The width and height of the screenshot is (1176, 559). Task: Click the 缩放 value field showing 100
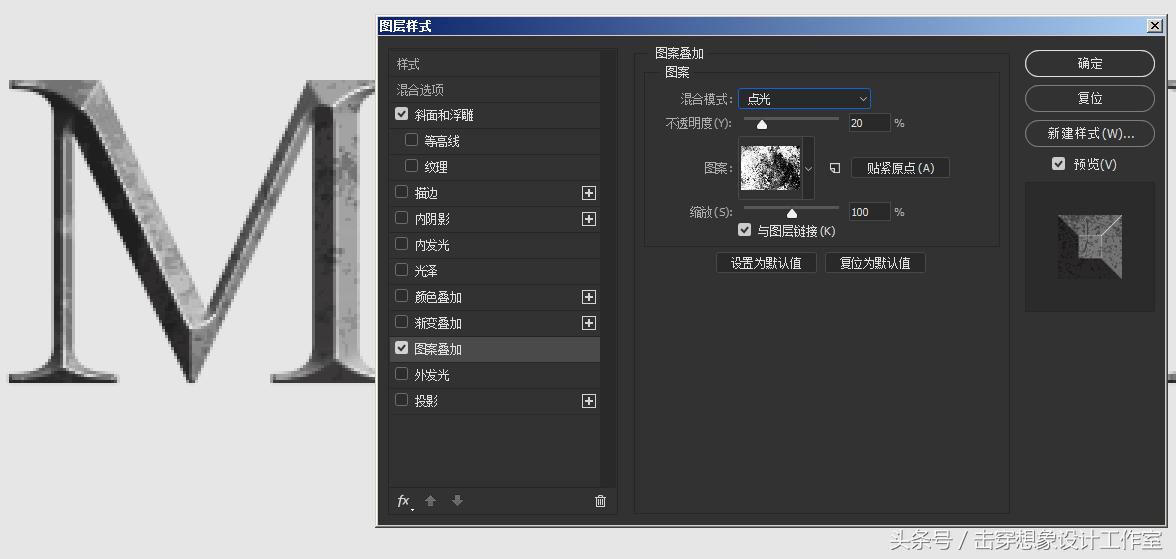[x=869, y=212]
